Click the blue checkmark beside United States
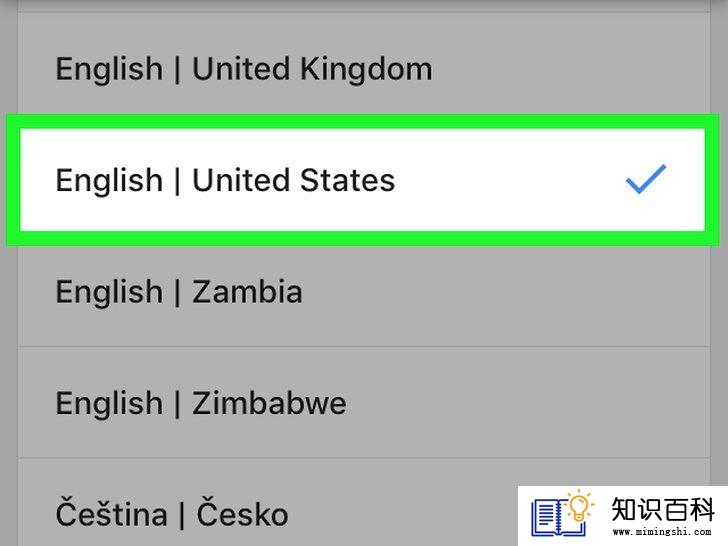Screen dimensions: 728x546 [x=646, y=179]
